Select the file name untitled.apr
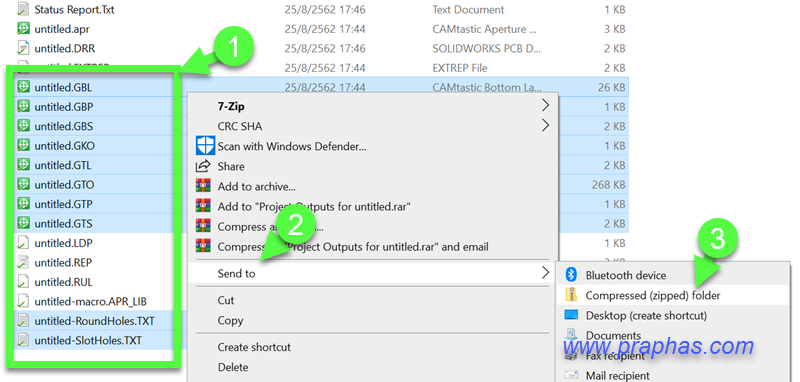The image size is (800, 382). 62,30
